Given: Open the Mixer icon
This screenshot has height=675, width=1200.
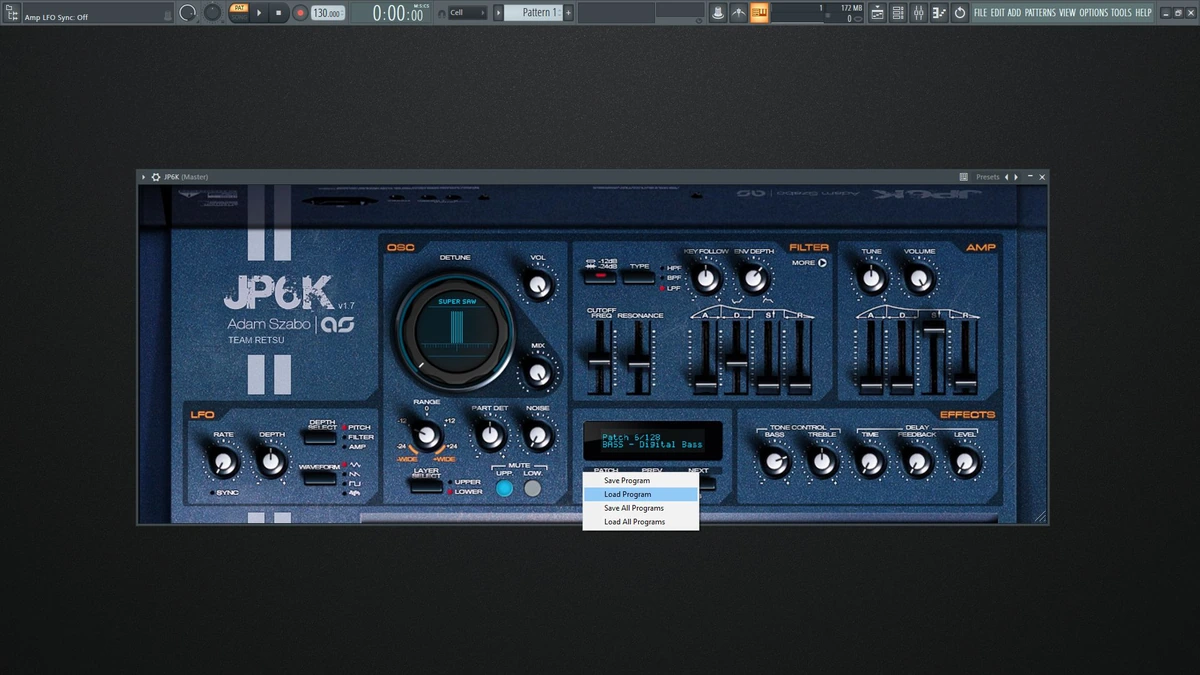Looking at the screenshot, I should click(919, 13).
